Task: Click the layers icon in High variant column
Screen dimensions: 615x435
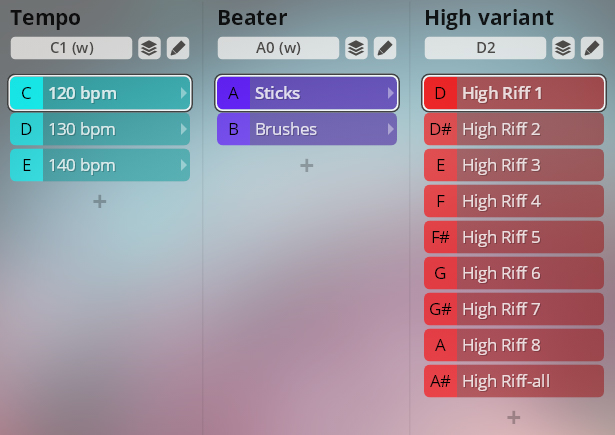Action: pyautogui.click(x=563, y=48)
